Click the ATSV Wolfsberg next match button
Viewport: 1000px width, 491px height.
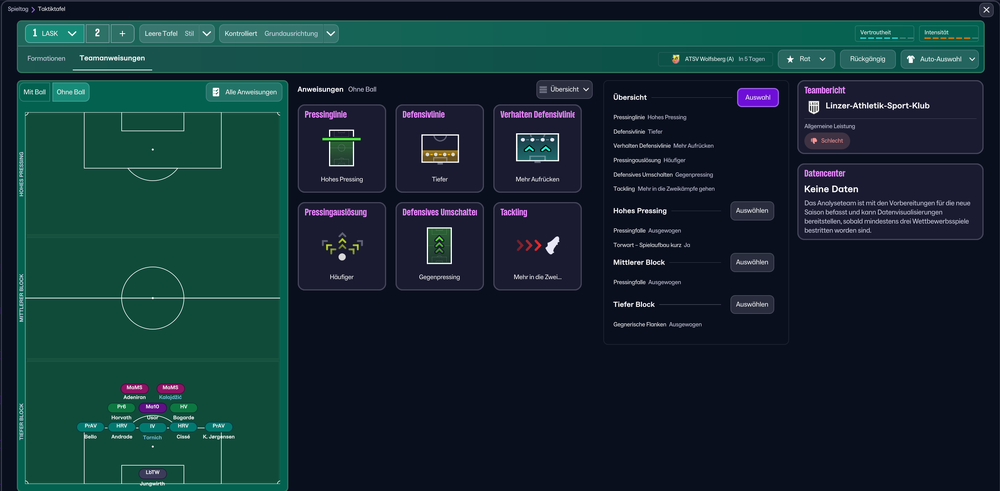[716, 59]
